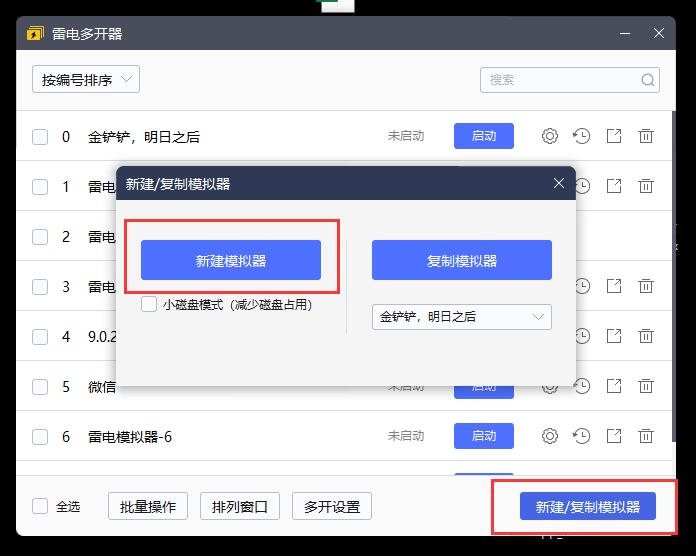Click the magnifier icon in search box
The image size is (696, 556).
point(648,80)
